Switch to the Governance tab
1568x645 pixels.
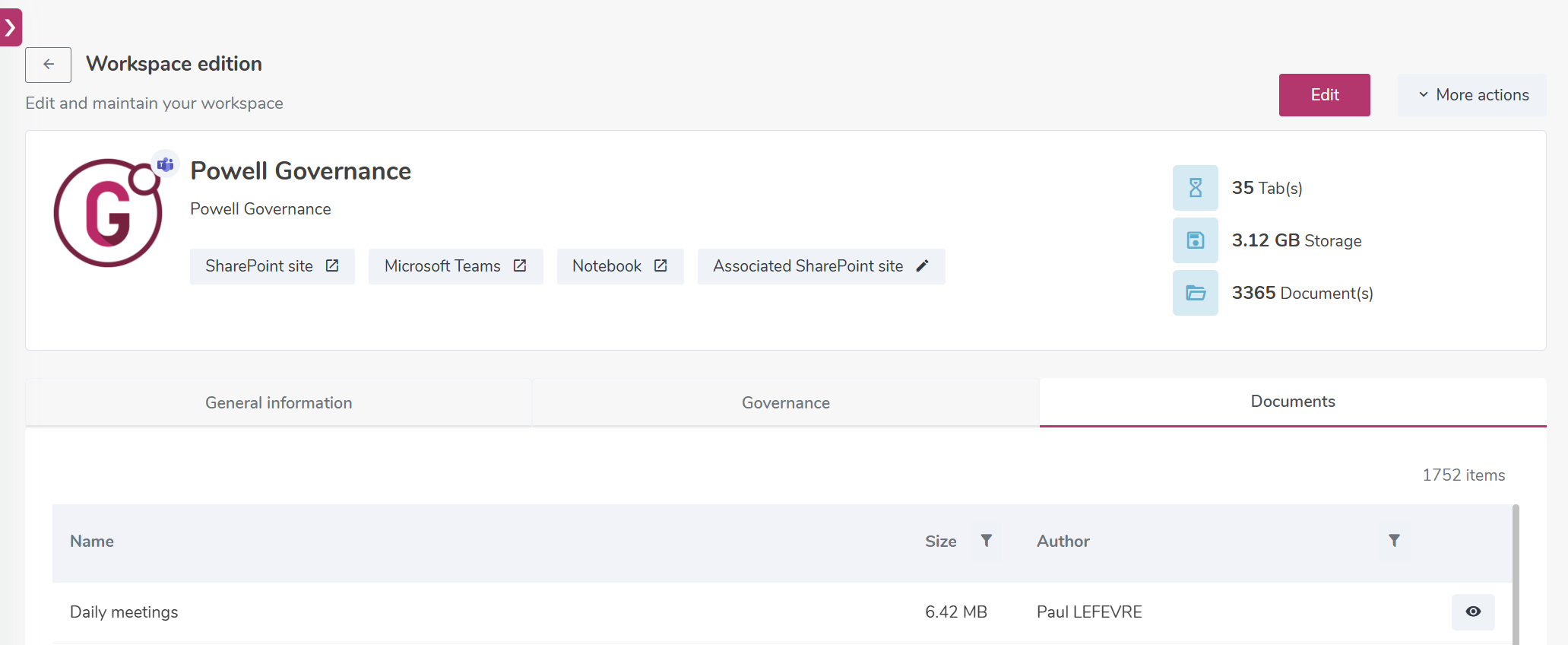point(786,402)
